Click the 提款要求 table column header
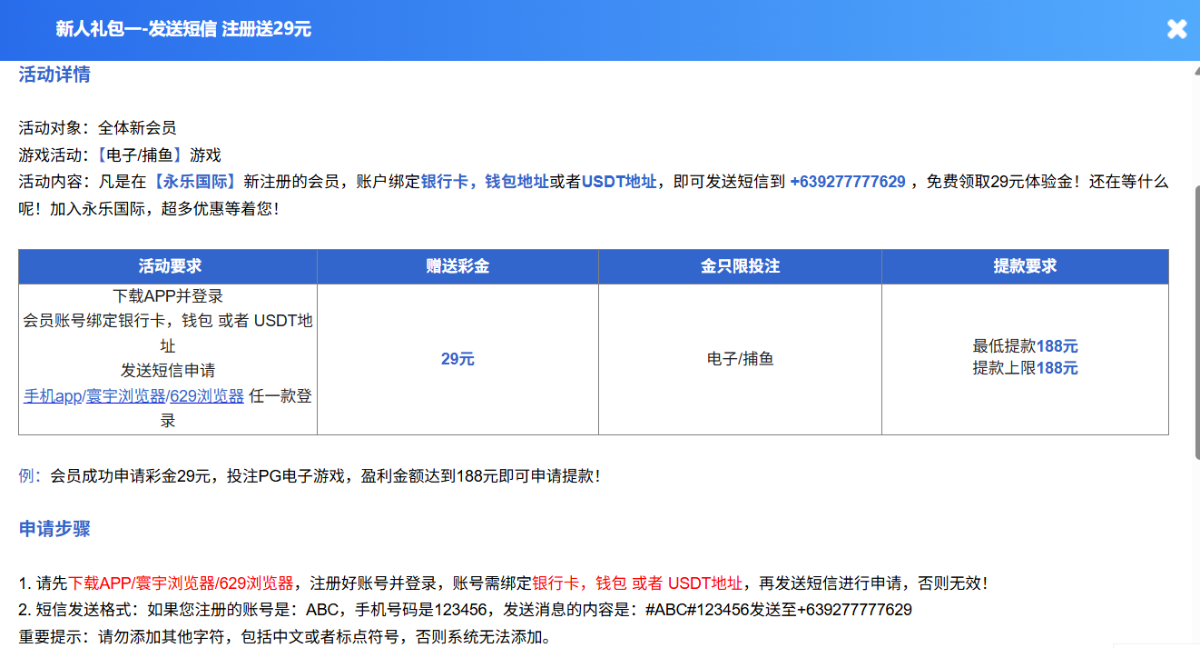1200x648 pixels. (x=1024, y=266)
